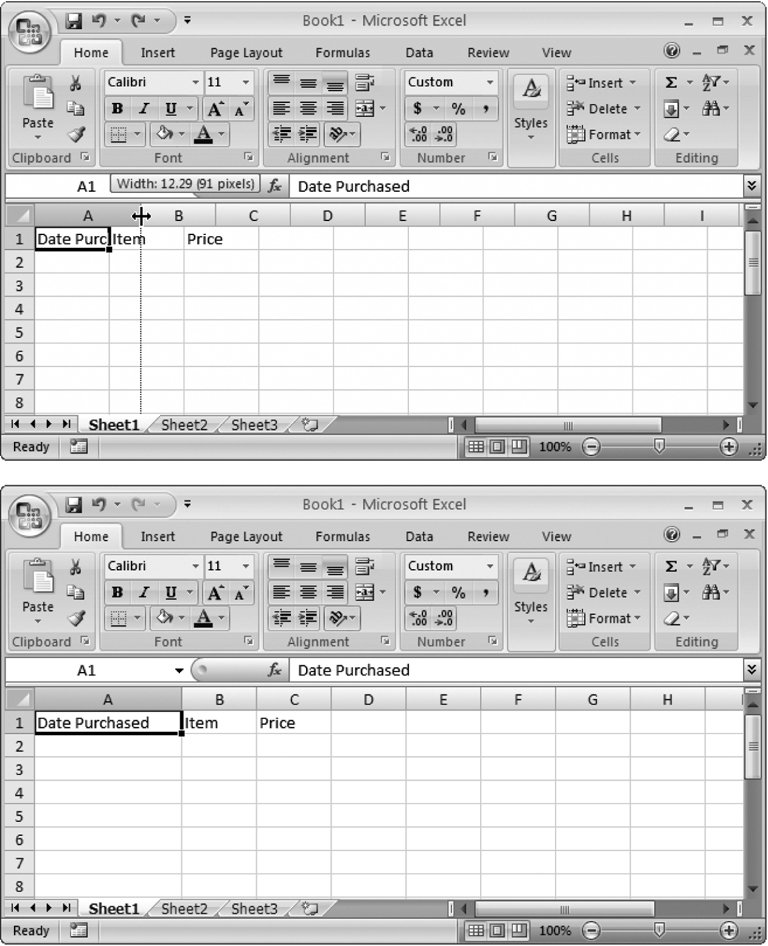Click Grow Font icon in top window
Screen dimensions: 768x946
click(215, 109)
